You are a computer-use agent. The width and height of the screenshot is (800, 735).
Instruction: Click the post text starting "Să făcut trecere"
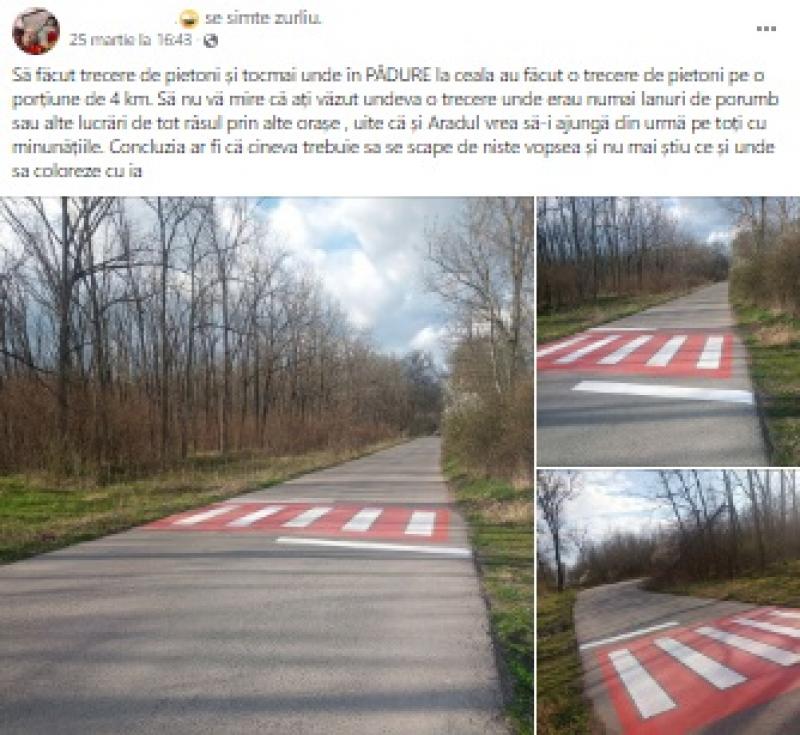click(393, 123)
